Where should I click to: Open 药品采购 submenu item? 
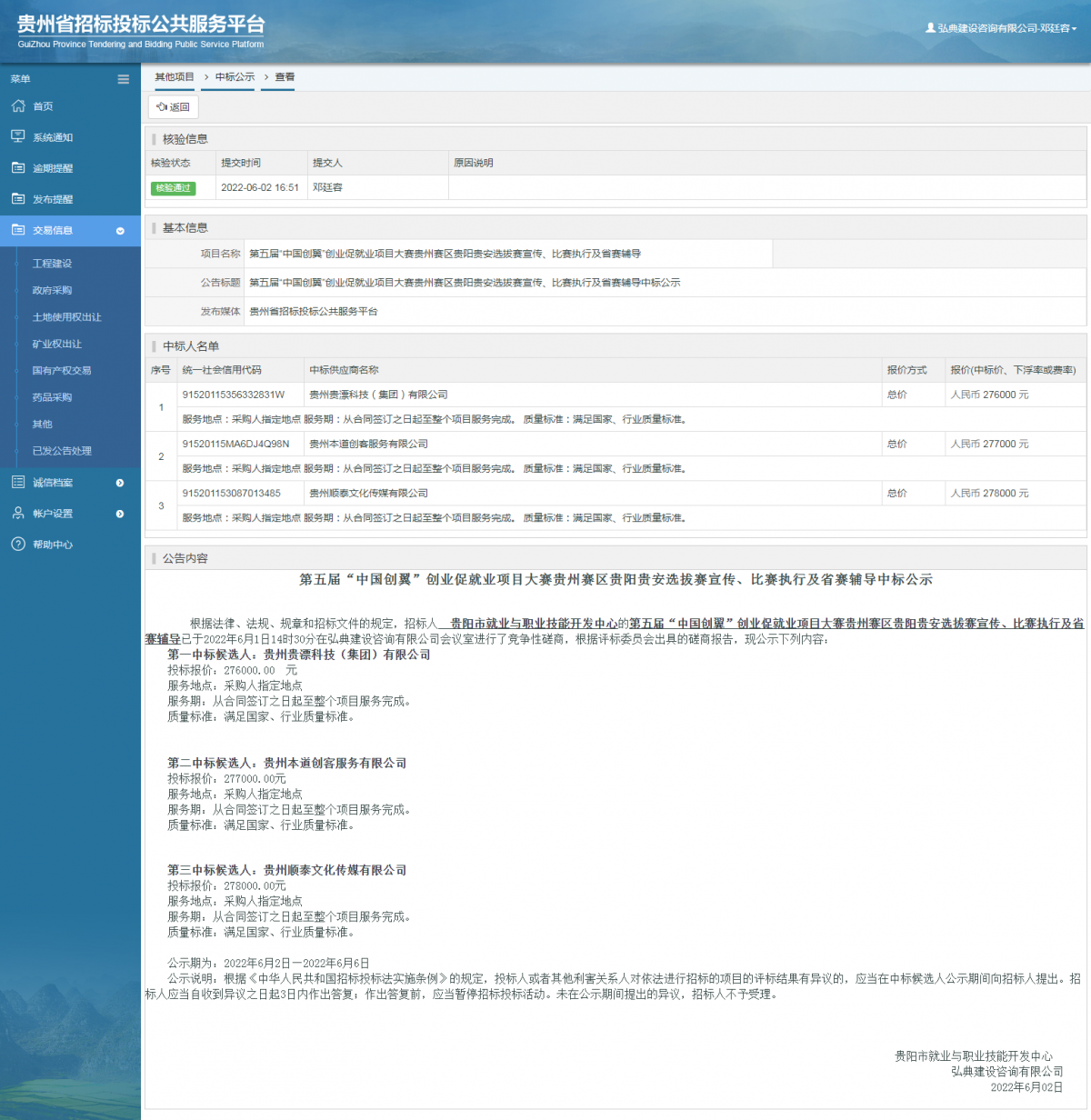52,397
